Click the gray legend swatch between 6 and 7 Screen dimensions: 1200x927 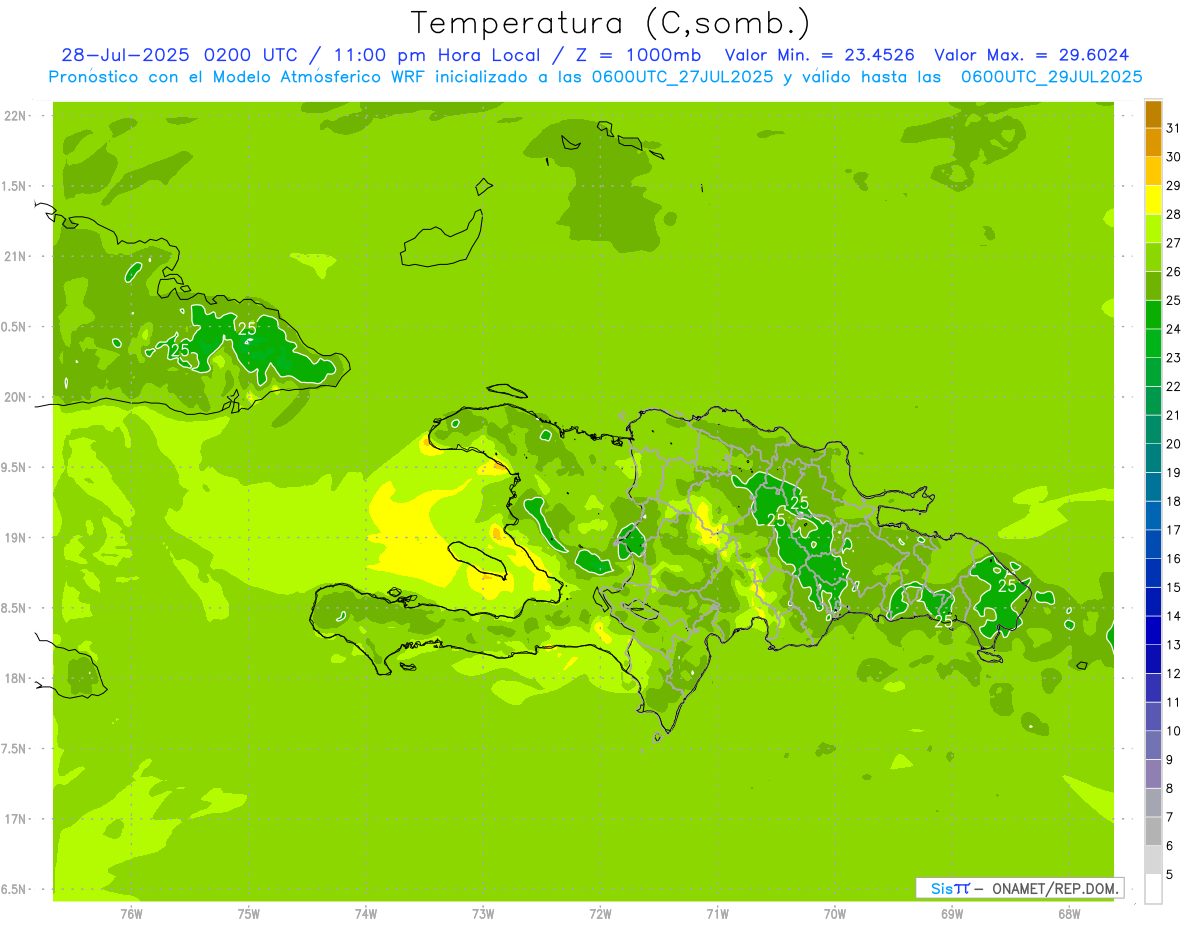(1153, 831)
